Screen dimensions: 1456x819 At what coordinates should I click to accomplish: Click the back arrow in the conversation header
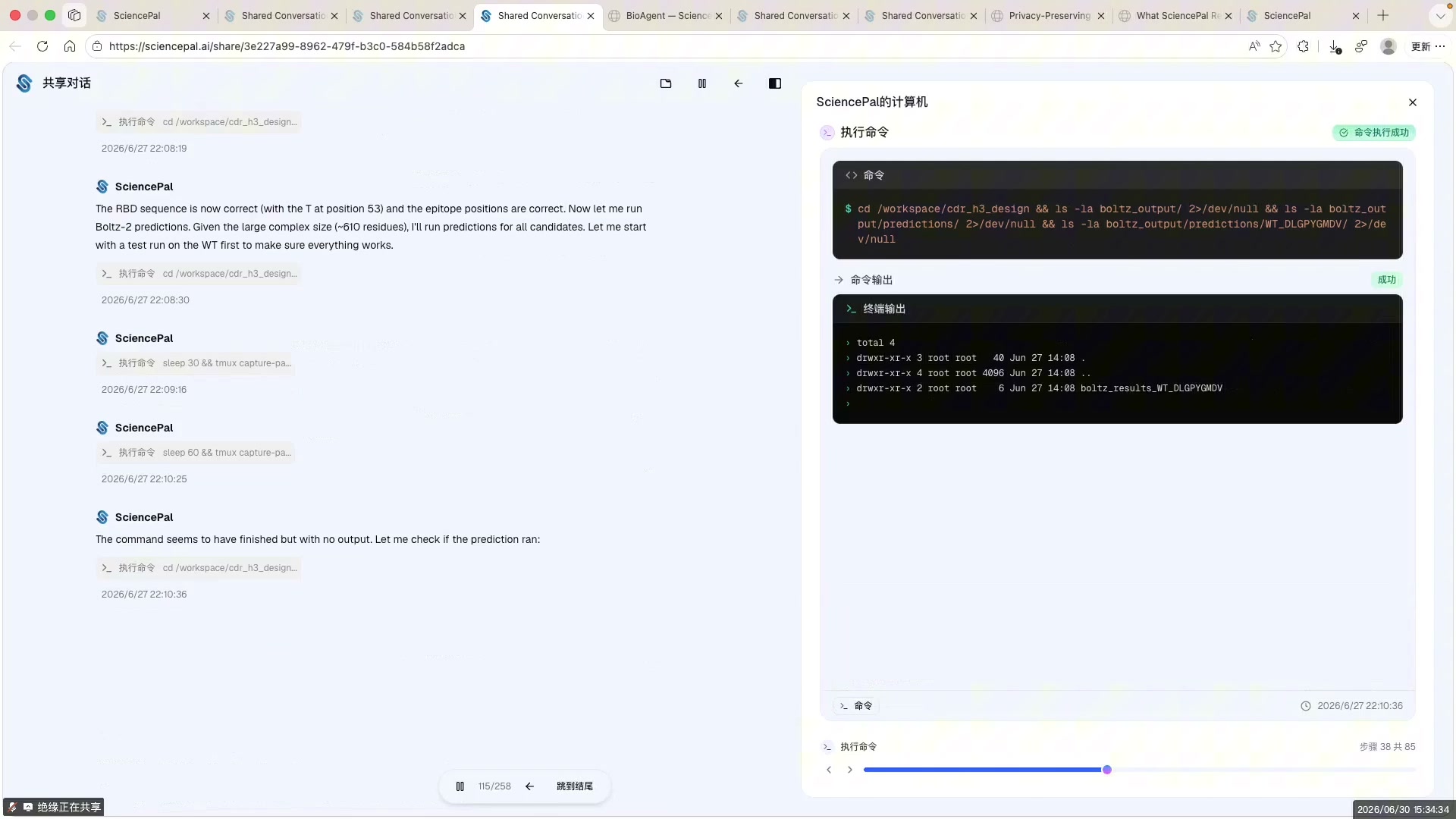click(739, 83)
